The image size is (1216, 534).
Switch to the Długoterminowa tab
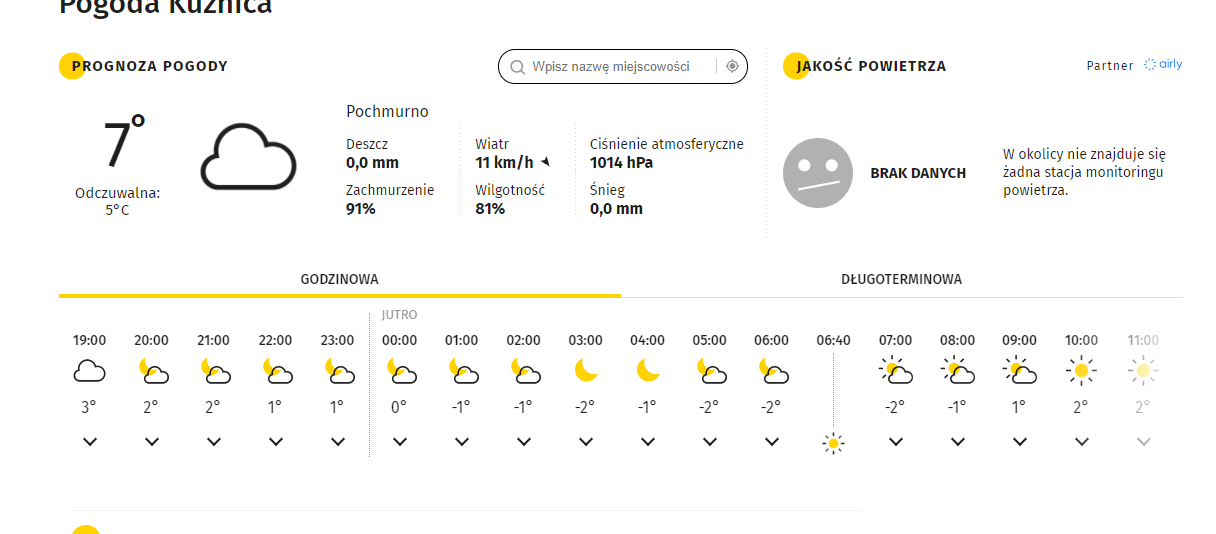coord(901,280)
